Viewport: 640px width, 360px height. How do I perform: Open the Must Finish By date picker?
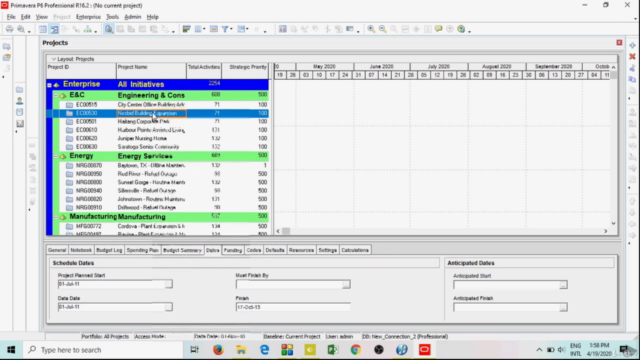click(x=346, y=284)
